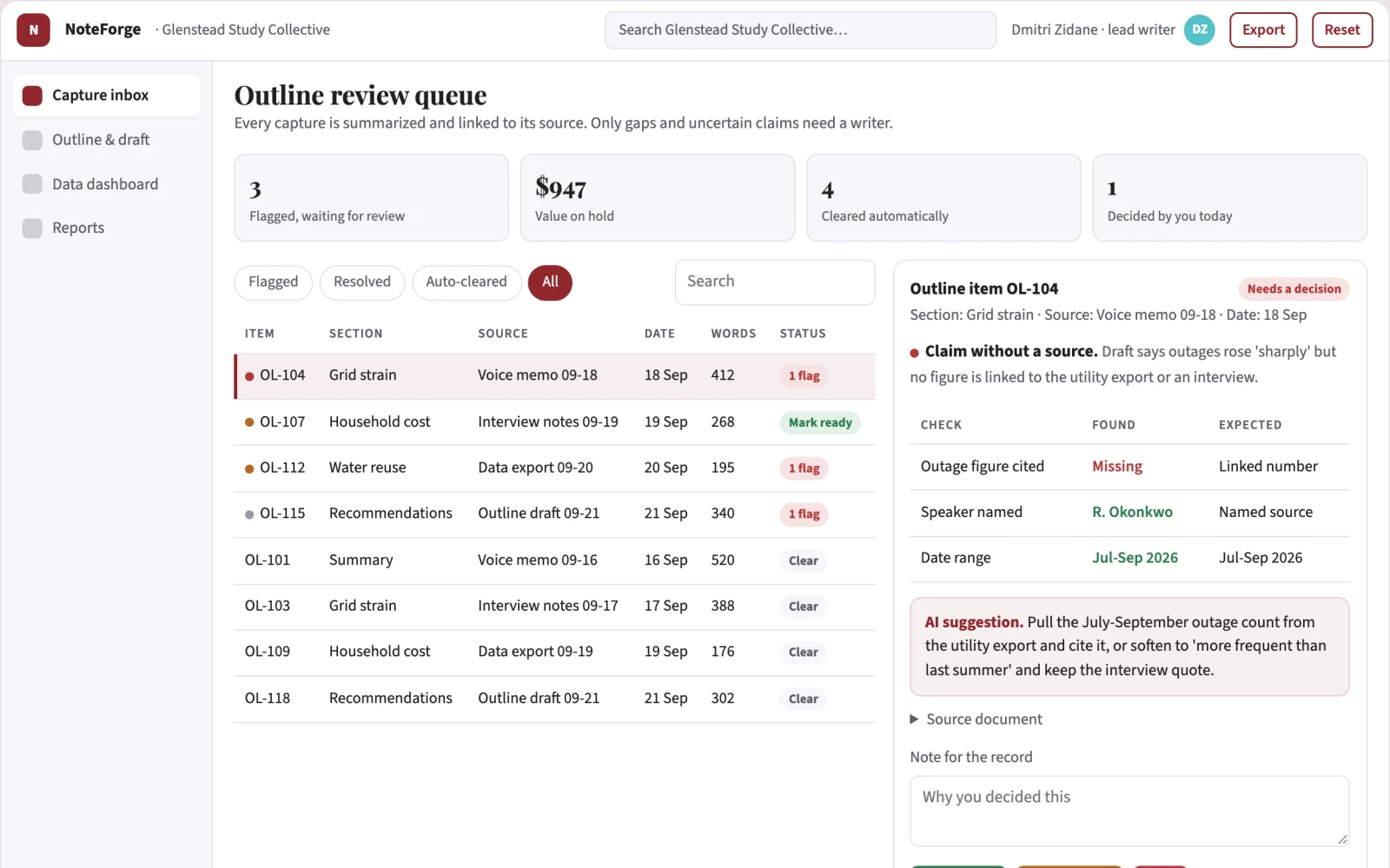Screen dimensions: 1390x868
Task: Select the OL-101 Summary row
Action: (x=554, y=560)
